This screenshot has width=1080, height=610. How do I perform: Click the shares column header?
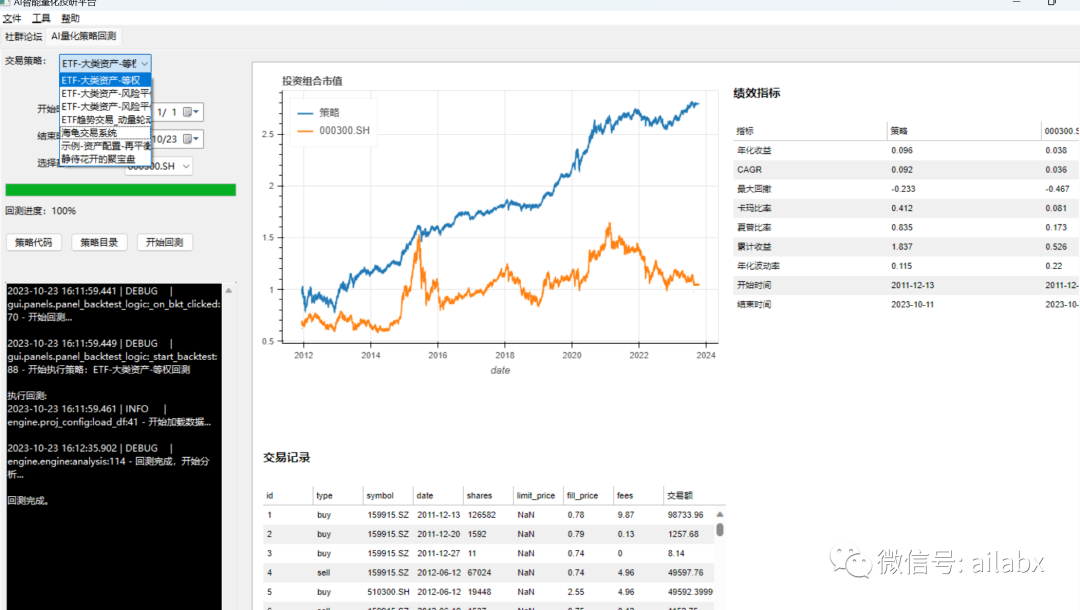coord(488,495)
